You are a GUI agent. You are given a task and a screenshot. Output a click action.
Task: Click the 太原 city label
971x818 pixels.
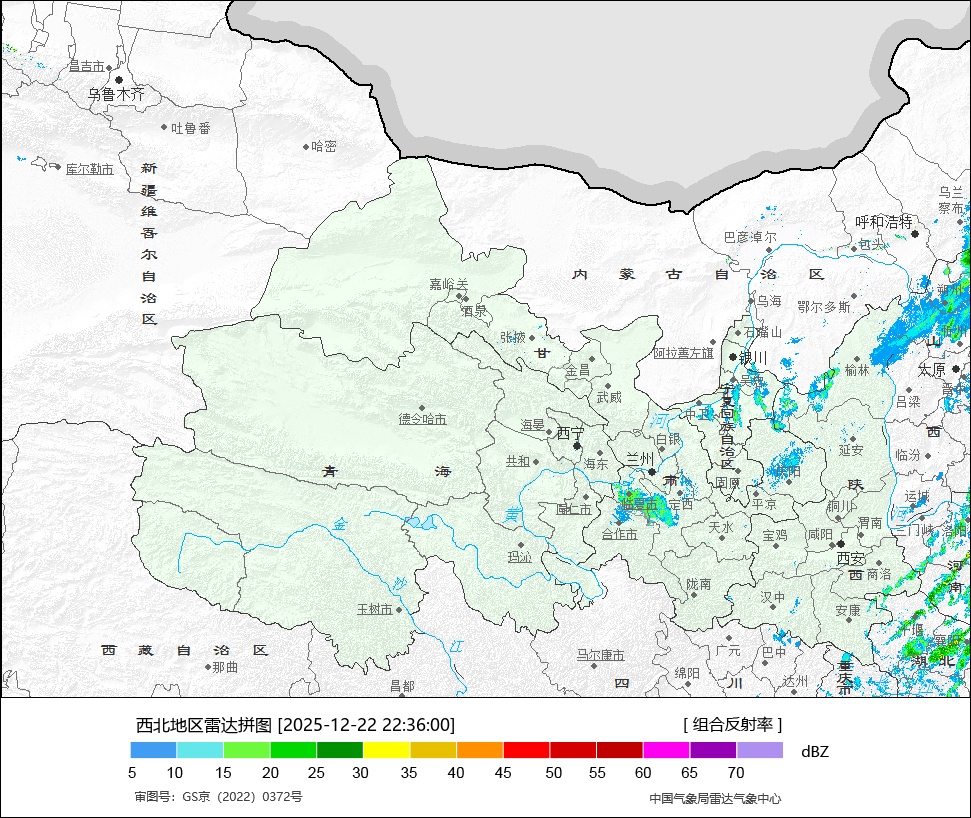931,370
